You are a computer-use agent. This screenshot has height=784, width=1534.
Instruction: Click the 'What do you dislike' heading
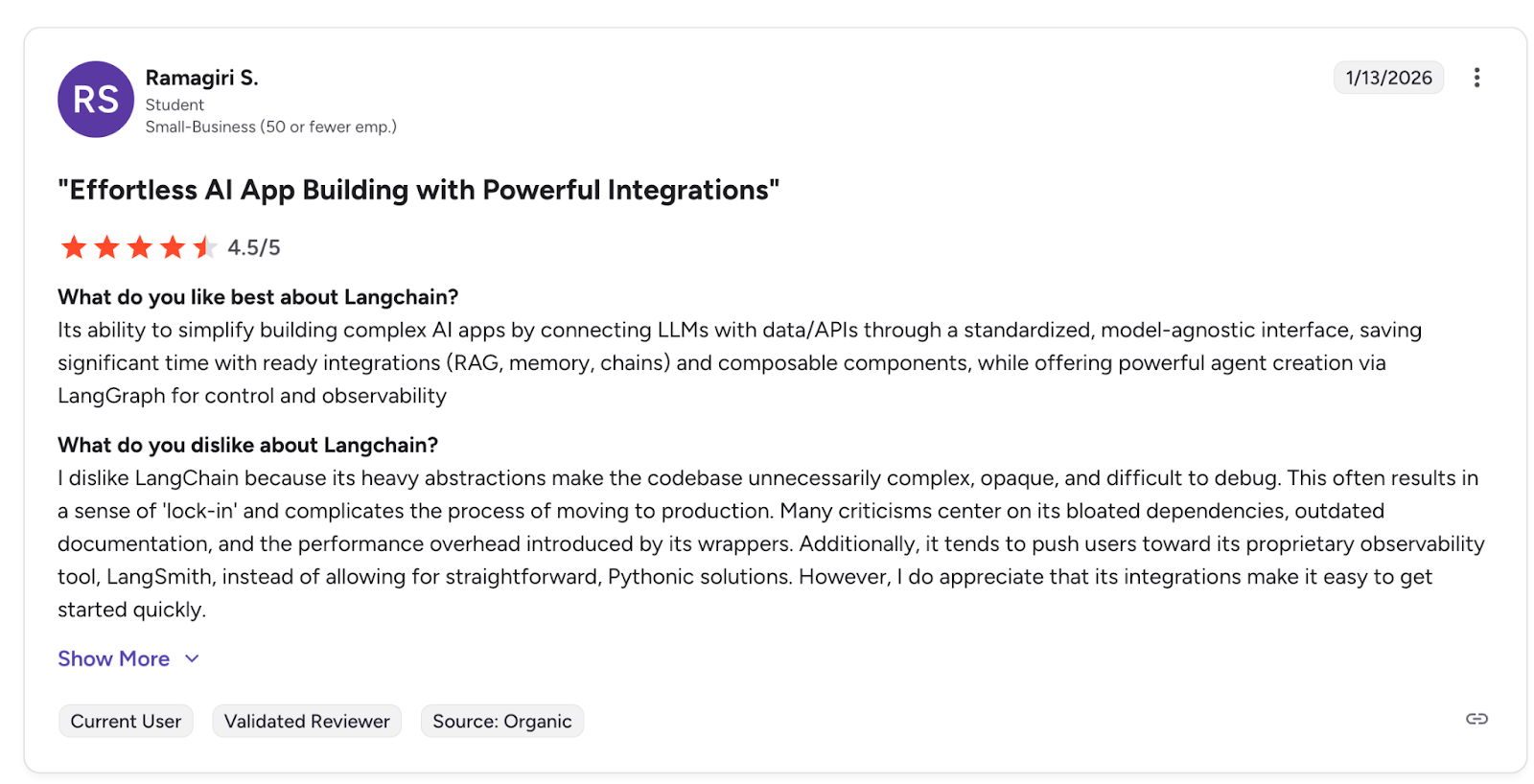pyautogui.click(x=247, y=445)
